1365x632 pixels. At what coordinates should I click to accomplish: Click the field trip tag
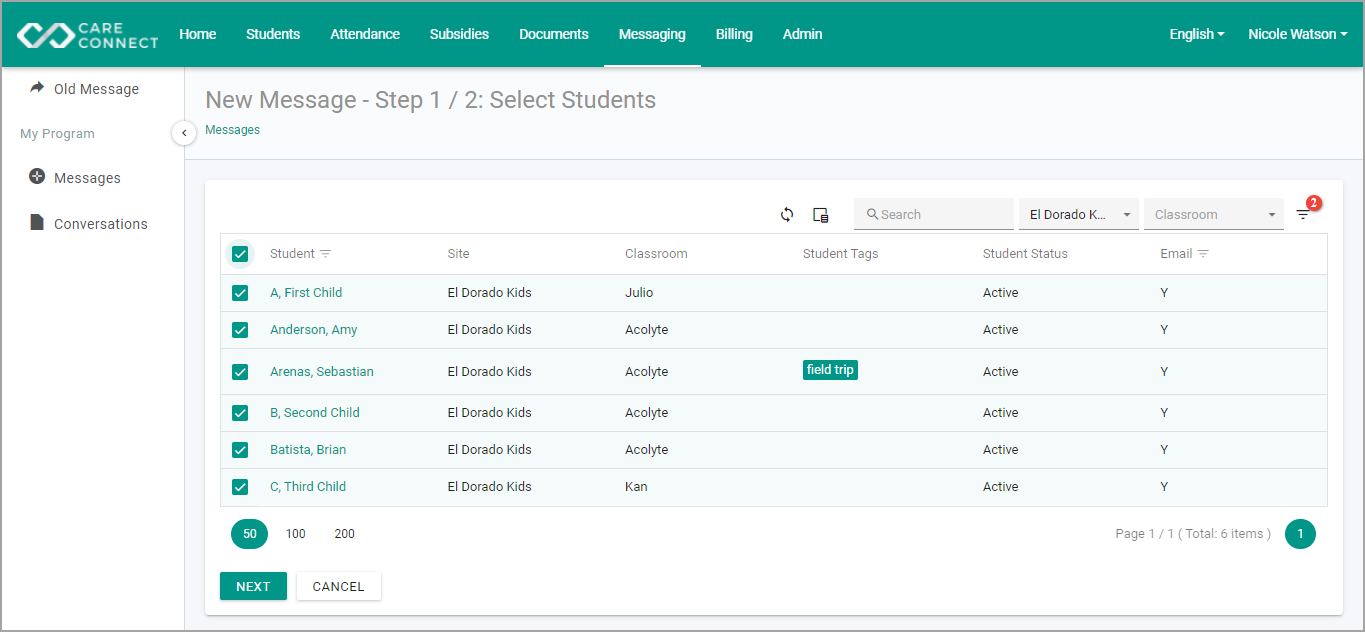click(x=830, y=370)
